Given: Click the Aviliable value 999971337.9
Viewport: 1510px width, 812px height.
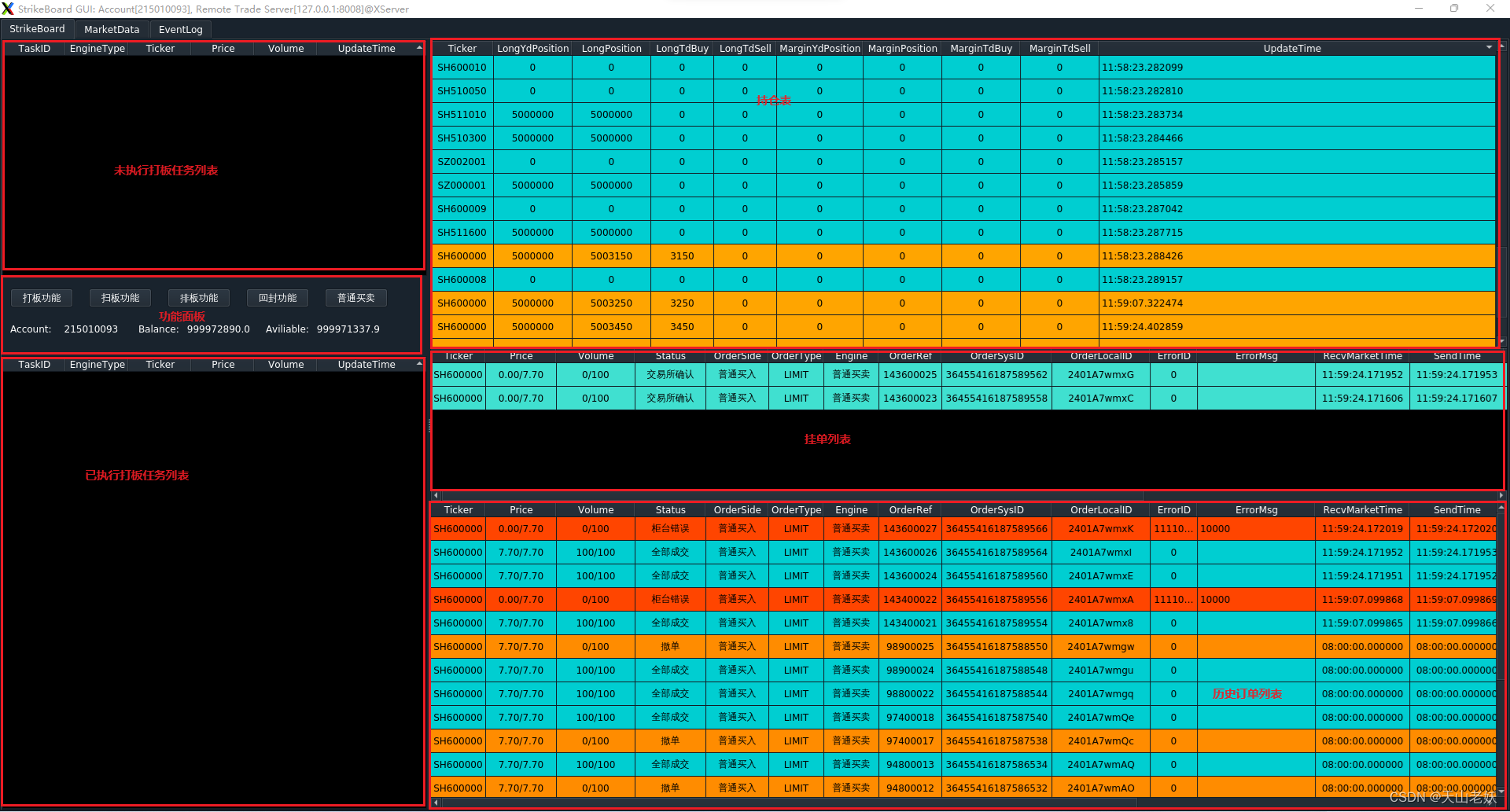Looking at the screenshot, I should (x=348, y=329).
